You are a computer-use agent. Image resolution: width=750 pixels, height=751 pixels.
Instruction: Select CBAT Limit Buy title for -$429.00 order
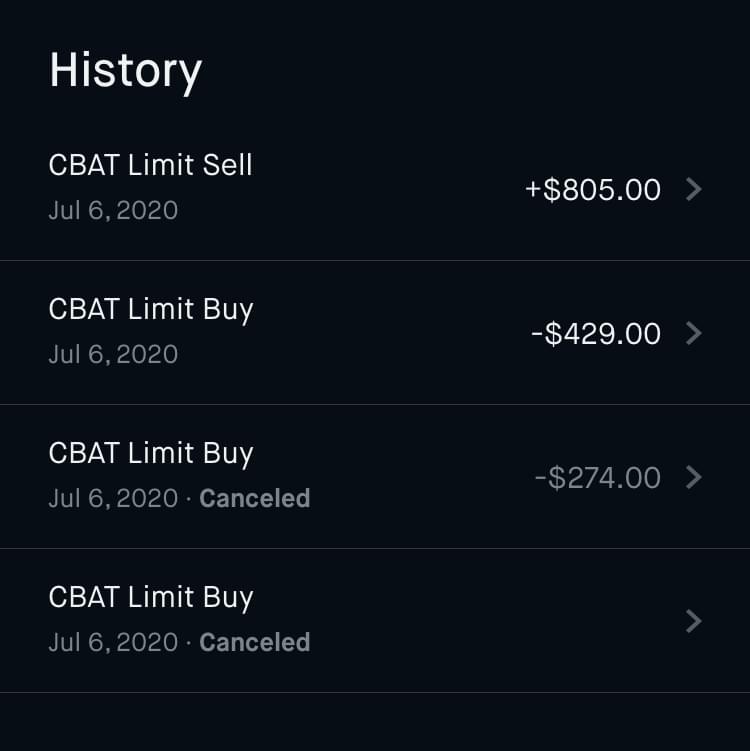151,309
